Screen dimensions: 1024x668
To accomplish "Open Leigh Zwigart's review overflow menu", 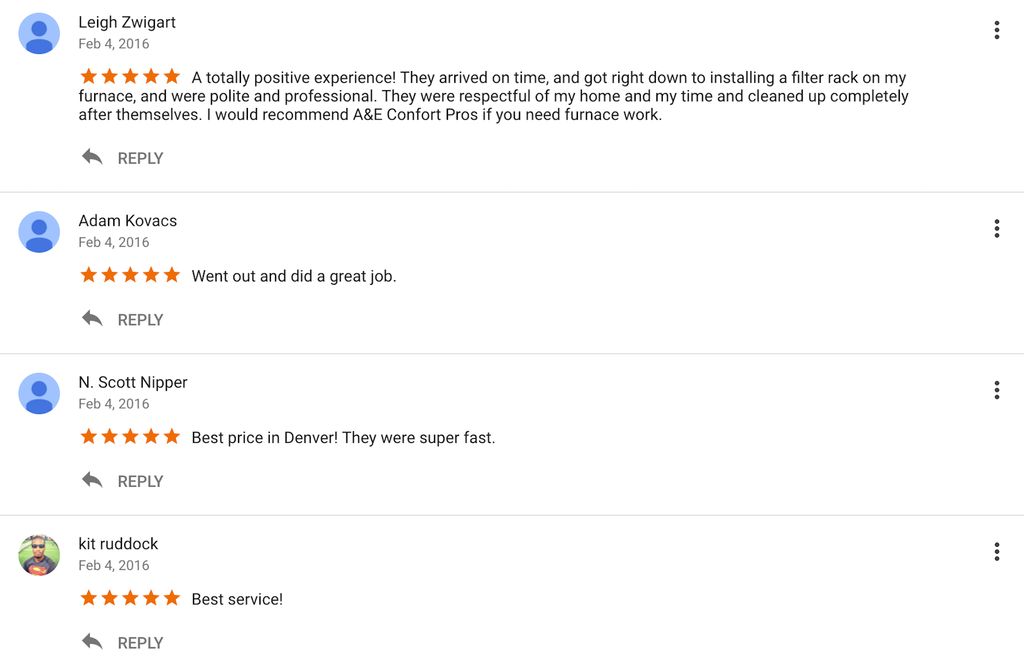I will 996,29.
